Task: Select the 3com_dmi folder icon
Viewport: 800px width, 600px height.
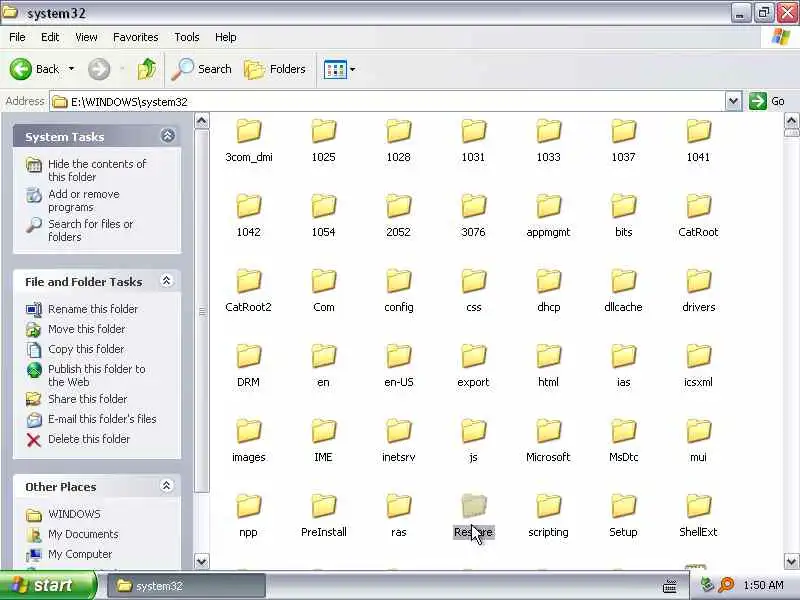Action: [249, 131]
